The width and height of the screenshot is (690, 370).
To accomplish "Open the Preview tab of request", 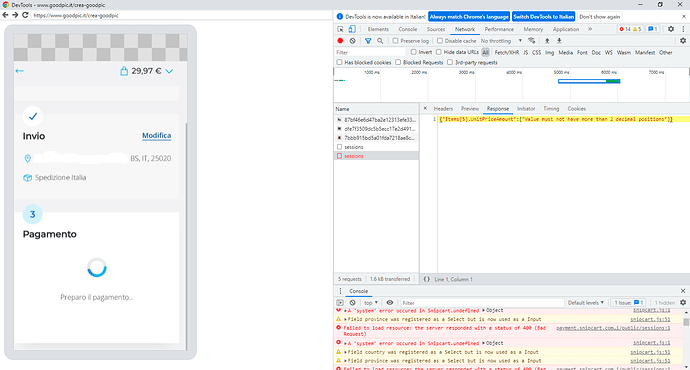I will [470, 109].
